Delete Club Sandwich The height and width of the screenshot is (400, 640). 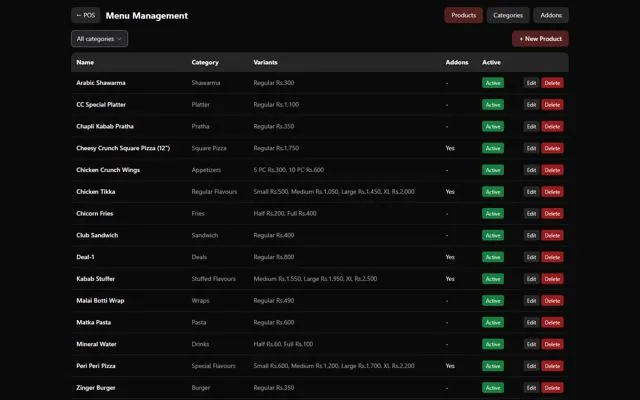[x=552, y=236]
